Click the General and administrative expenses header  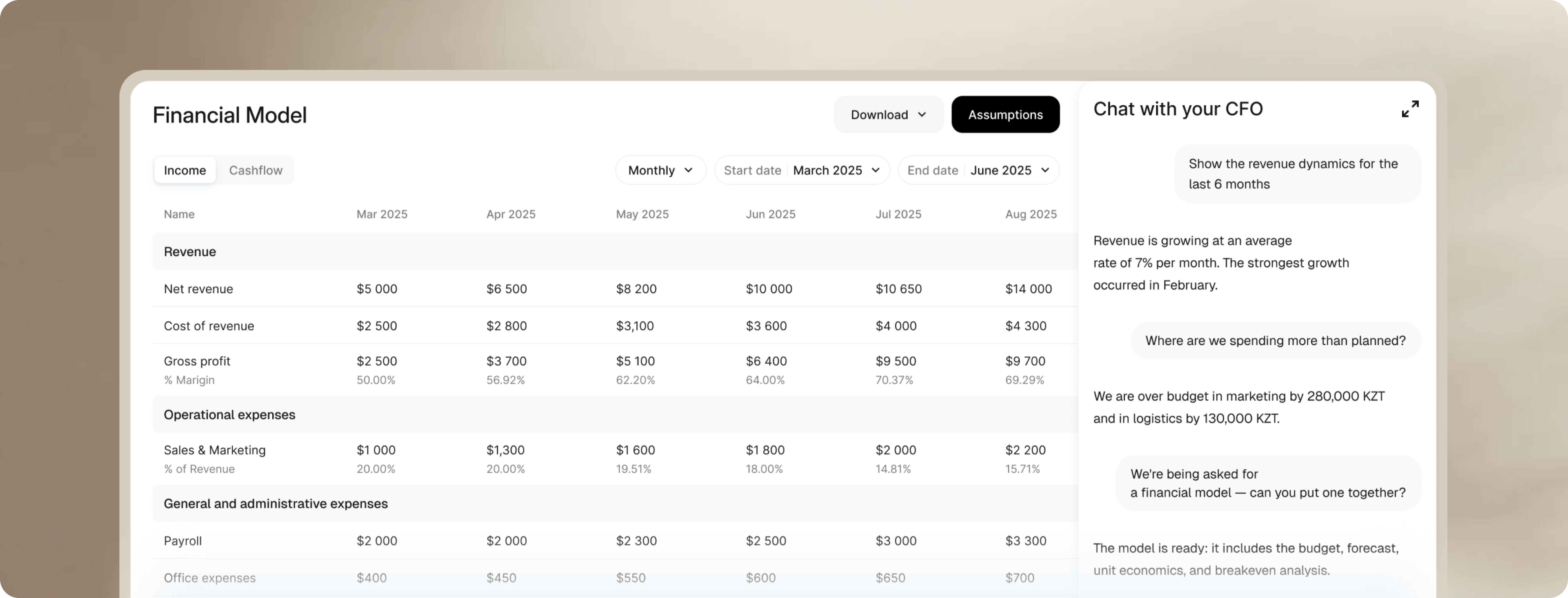(276, 504)
